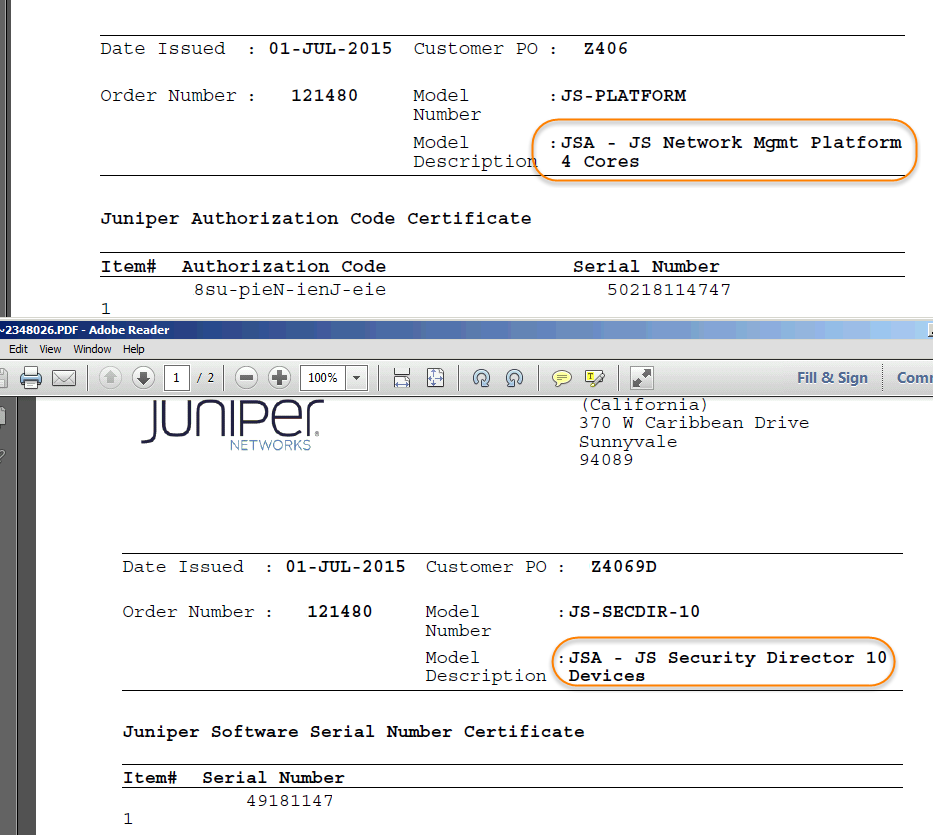
Task: Open the Comment pane
Action: [915, 378]
